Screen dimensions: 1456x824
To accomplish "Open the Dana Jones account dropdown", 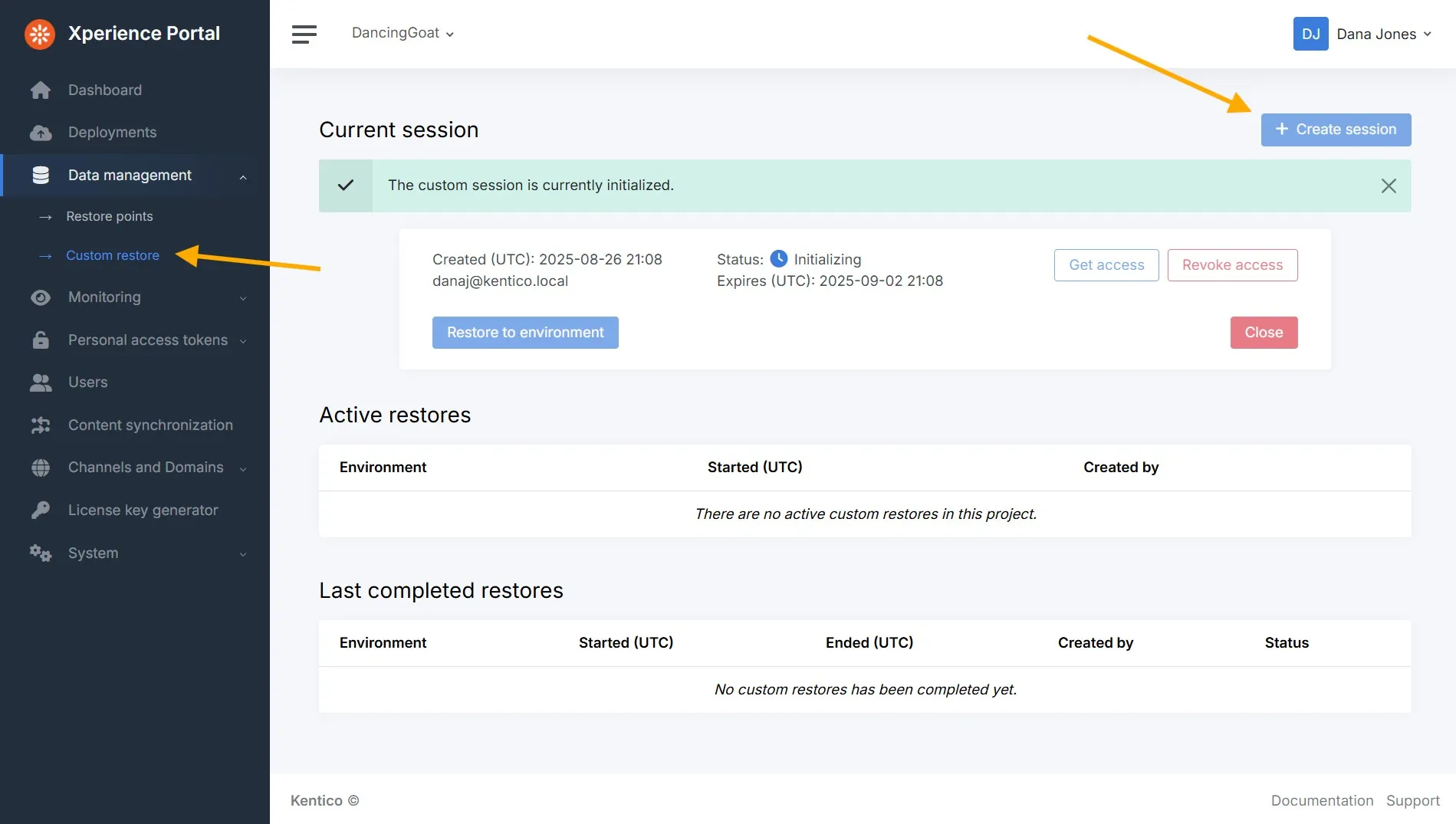I will [1384, 34].
